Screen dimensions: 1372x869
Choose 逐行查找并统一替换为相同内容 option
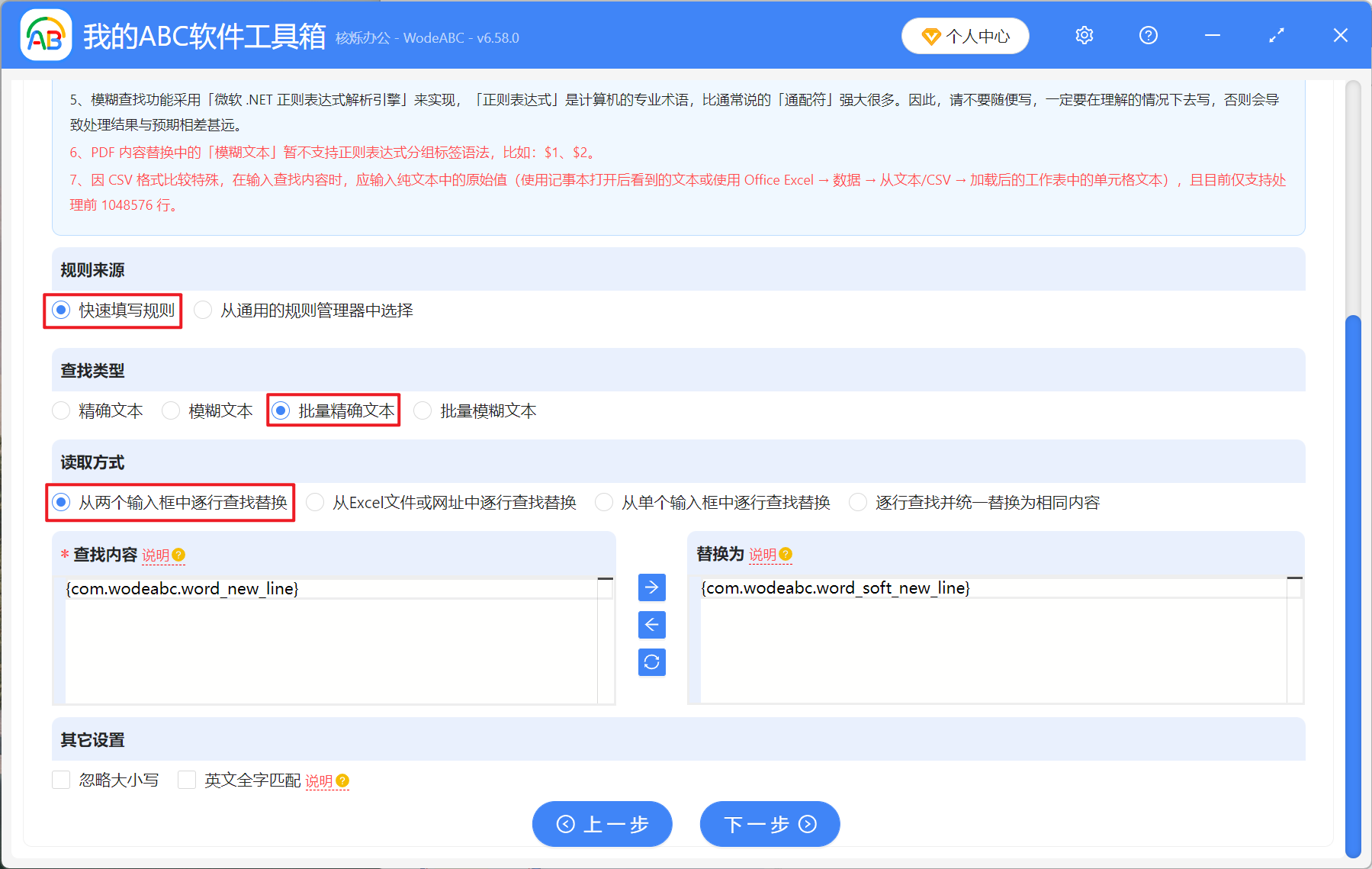click(x=857, y=502)
